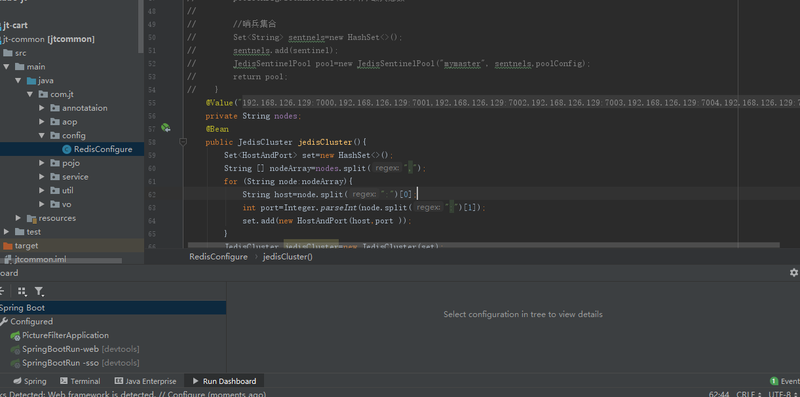800x397 pixels.
Task: Open the Java Enterprise tool window tab
Action: (x=145, y=381)
